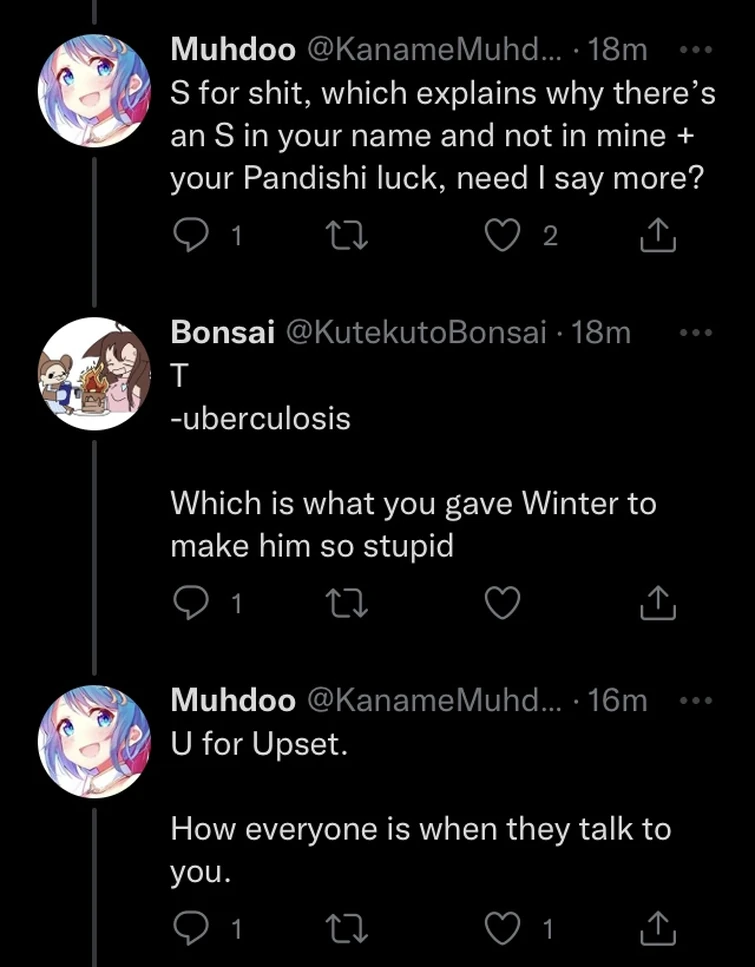
Task: Open Muhdoo's avatar on "U for Upset" tweet
Action: (x=94, y=741)
